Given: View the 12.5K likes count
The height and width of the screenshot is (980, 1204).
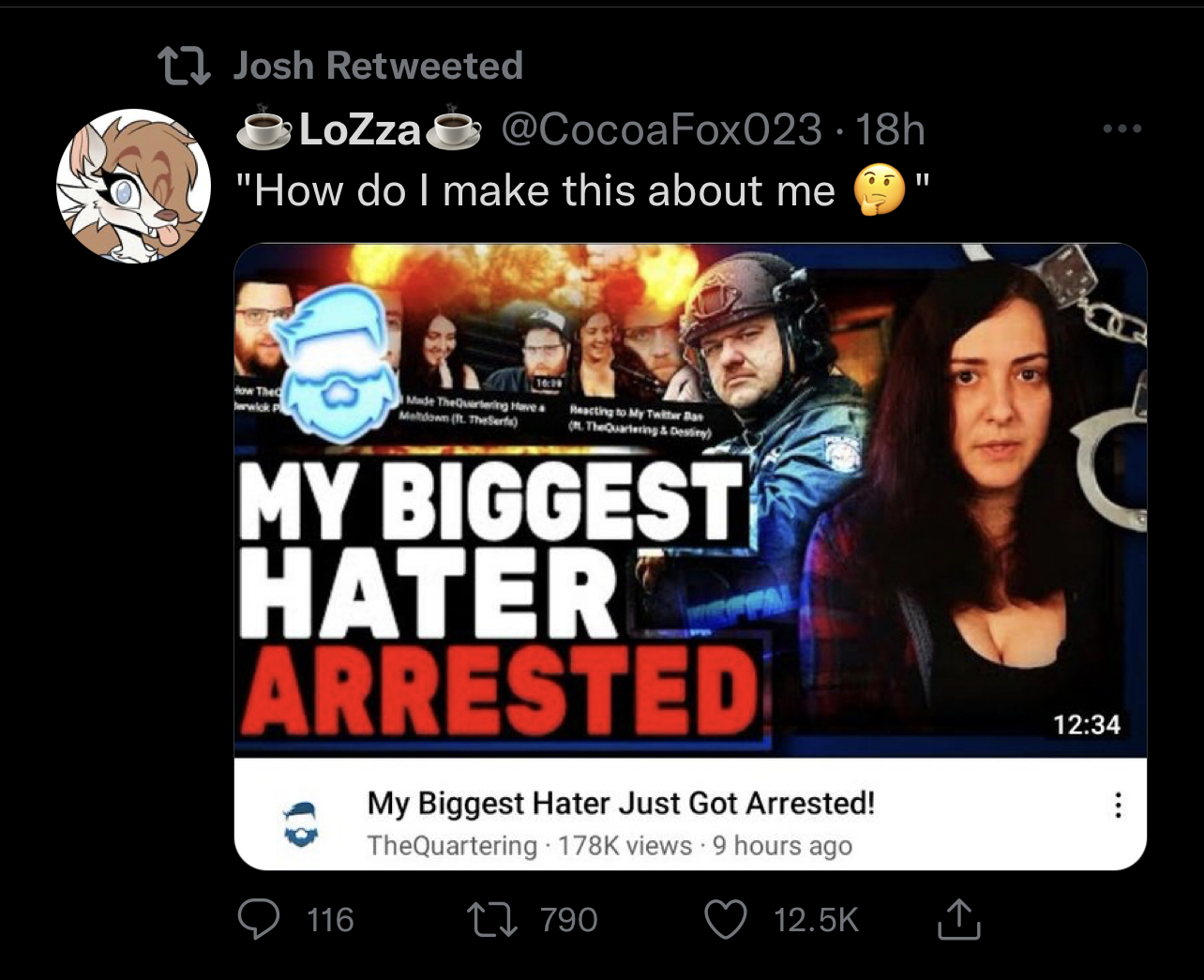Looking at the screenshot, I should 816,919.
